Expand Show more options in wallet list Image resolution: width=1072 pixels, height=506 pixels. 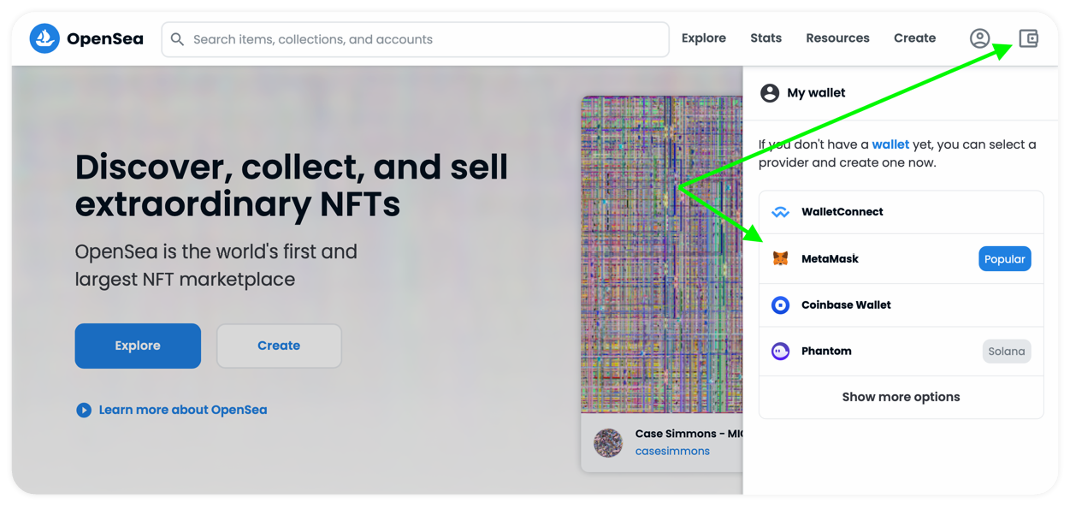[900, 397]
